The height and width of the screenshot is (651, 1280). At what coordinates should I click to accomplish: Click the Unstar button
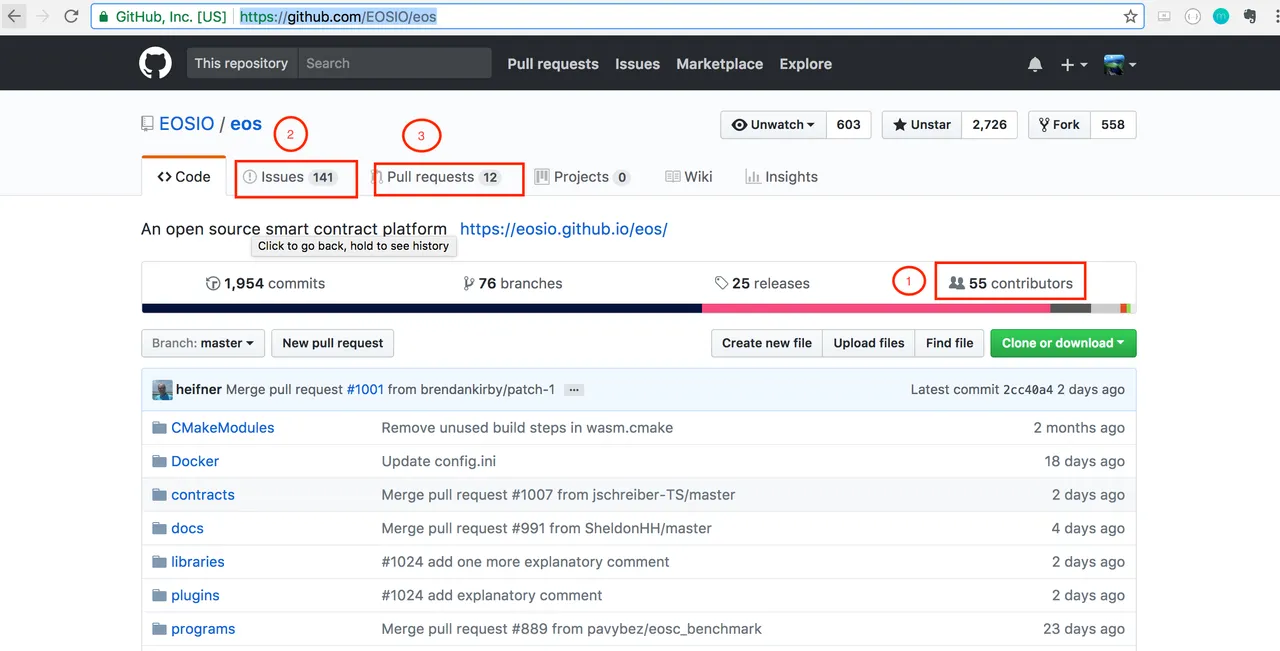point(922,125)
